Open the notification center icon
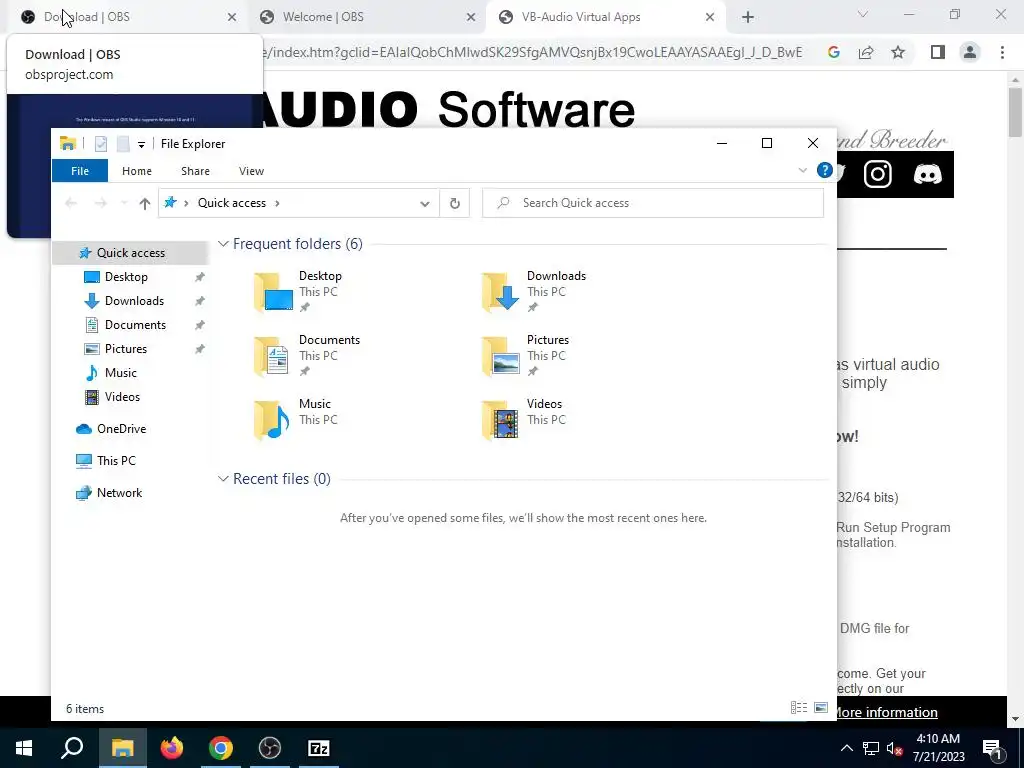The height and width of the screenshot is (768, 1024). 992,748
